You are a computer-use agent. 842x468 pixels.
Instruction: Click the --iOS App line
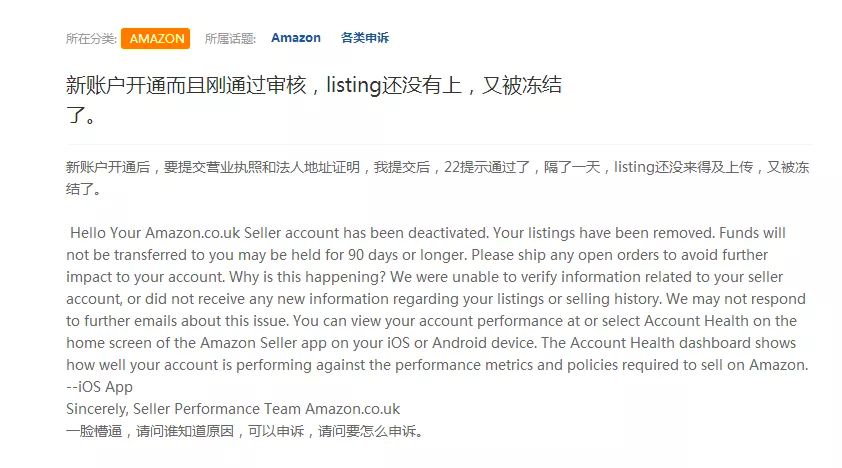pos(99,387)
